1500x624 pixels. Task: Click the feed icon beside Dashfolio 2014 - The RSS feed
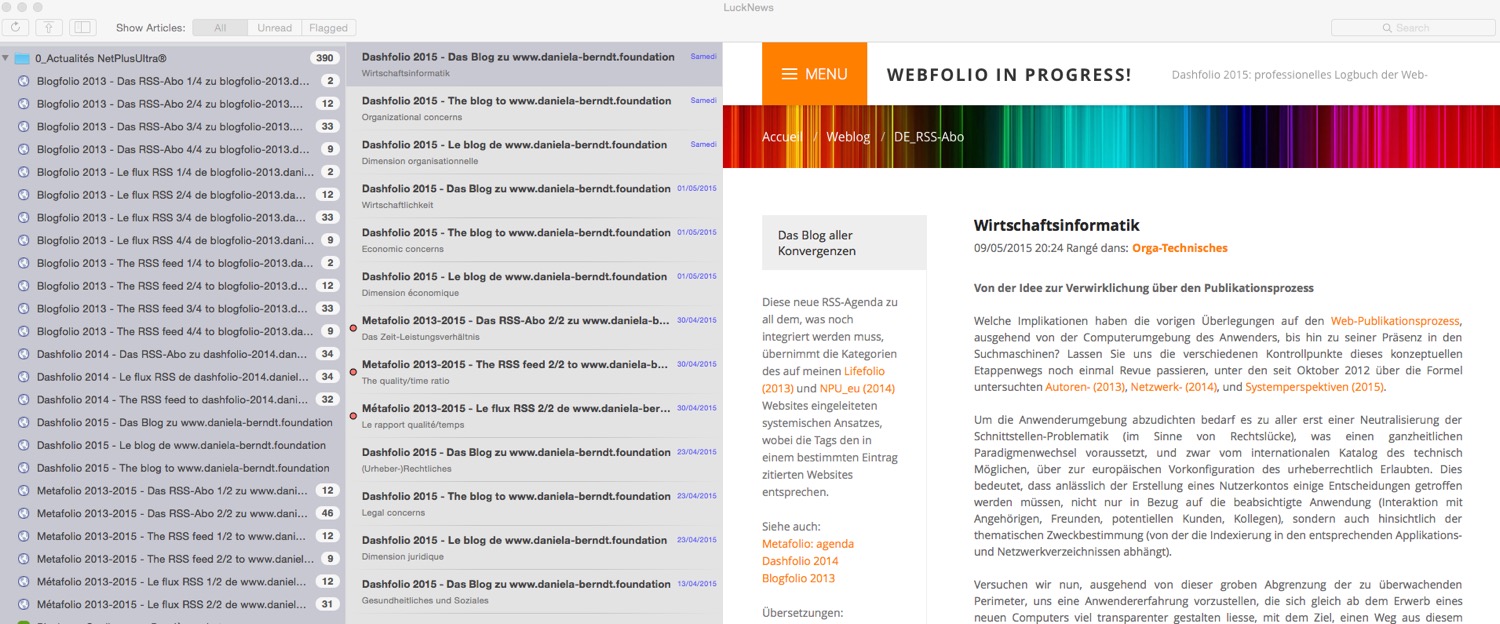tap(23, 399)
